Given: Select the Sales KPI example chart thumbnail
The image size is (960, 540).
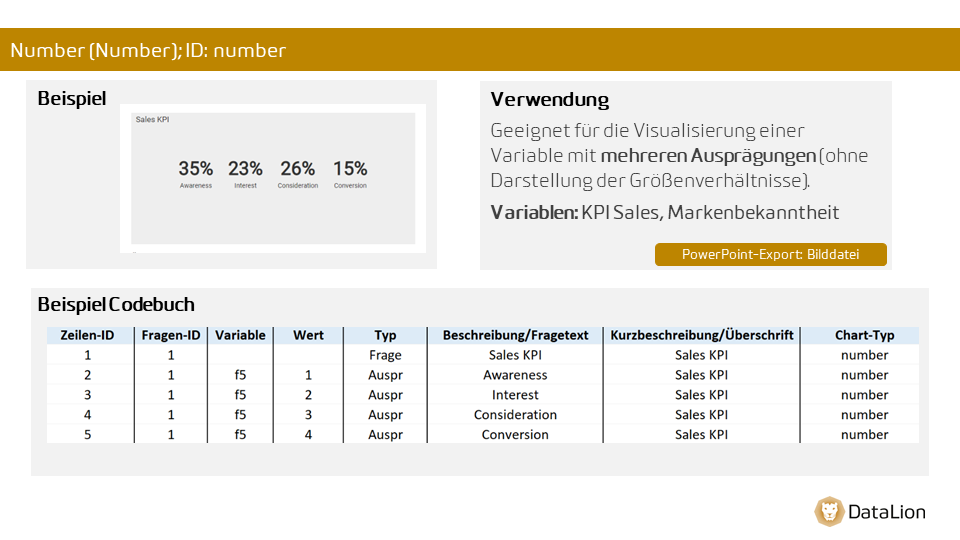Looking at the screenshot, I should pyautogui.click(x=273, y=178).
